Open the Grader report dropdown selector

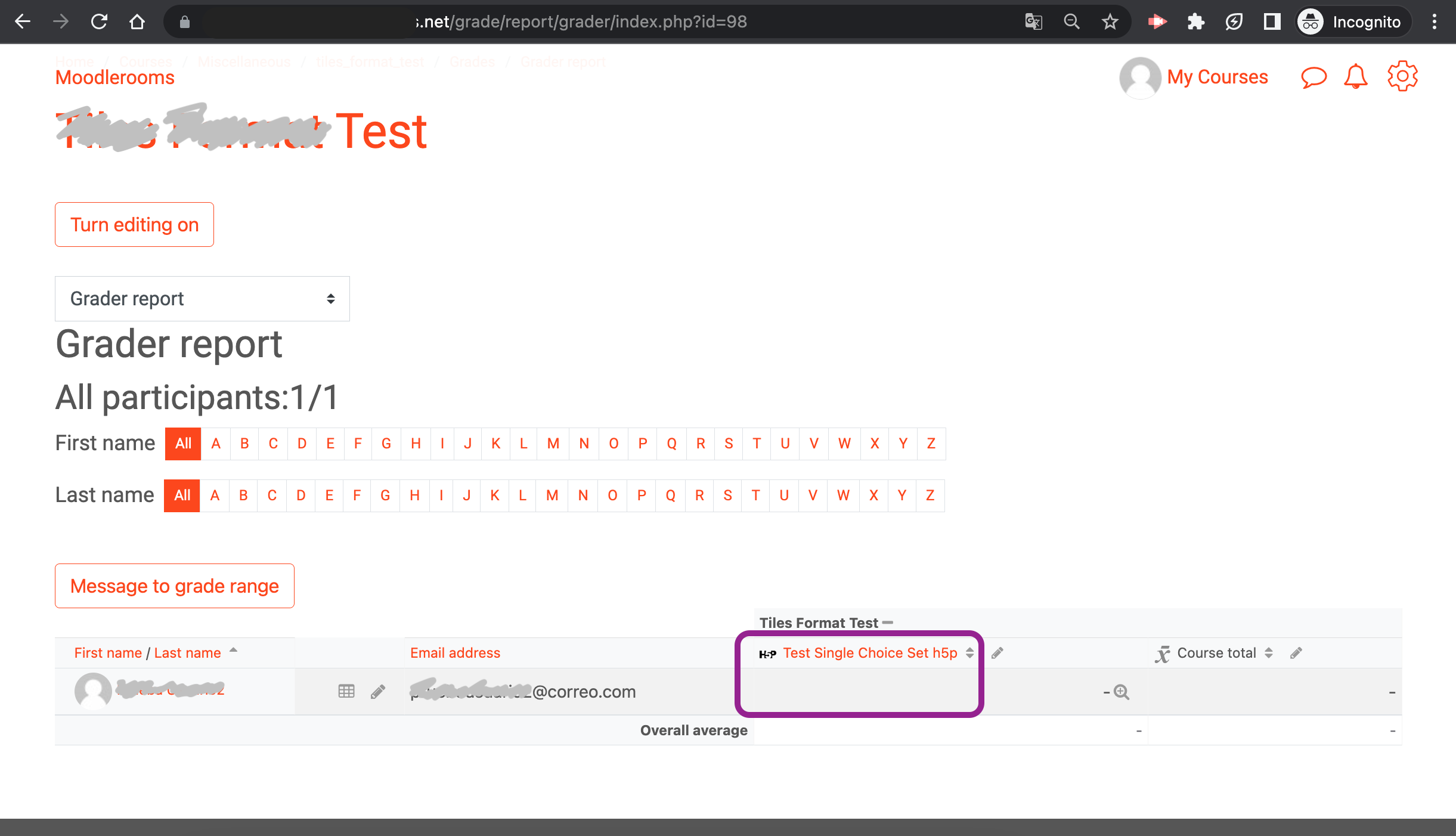tap(202, 299)
